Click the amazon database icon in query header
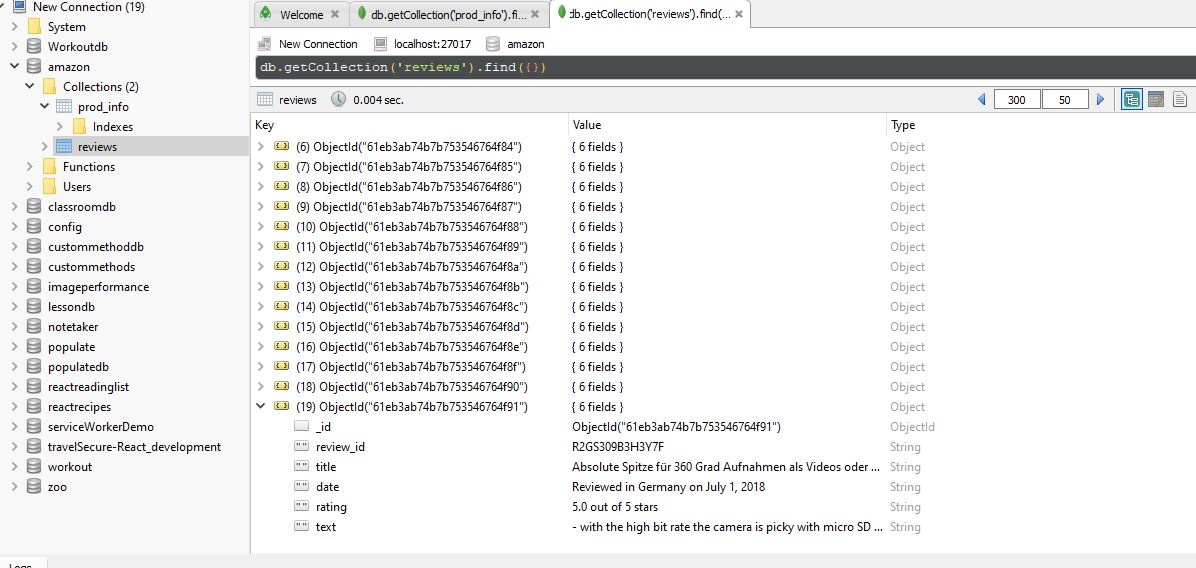 coord(494,44)
